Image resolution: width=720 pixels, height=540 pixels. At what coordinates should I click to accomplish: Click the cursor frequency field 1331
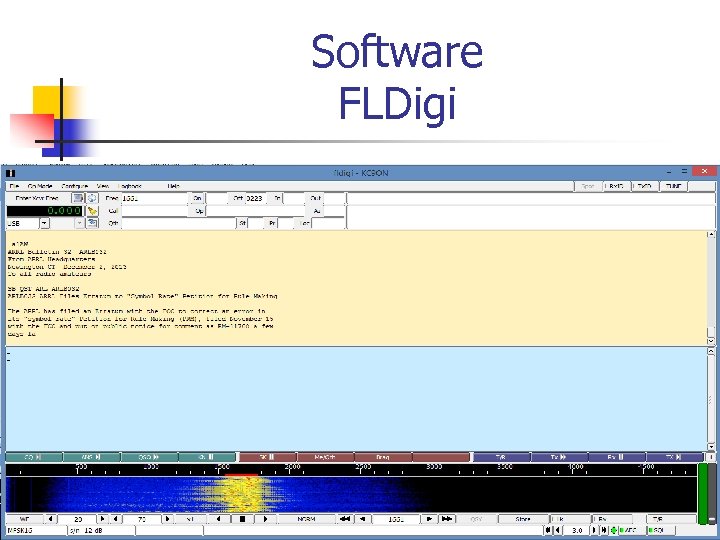point(396,519)
